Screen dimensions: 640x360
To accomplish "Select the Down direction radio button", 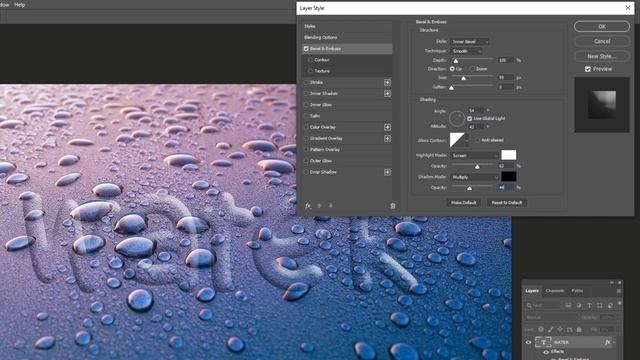I will [473, 69].
